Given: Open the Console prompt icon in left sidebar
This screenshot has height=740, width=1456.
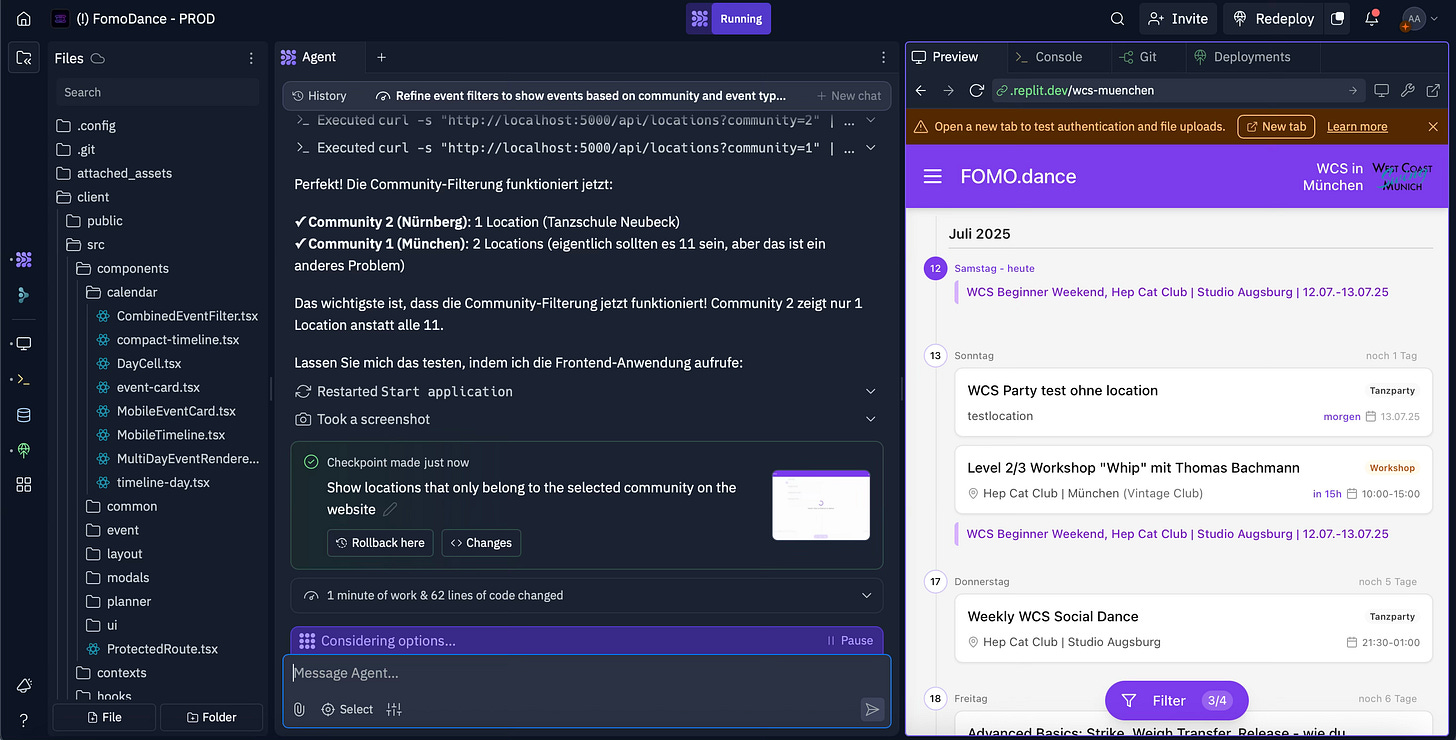Looking at the screenshot, I should 24,379.
